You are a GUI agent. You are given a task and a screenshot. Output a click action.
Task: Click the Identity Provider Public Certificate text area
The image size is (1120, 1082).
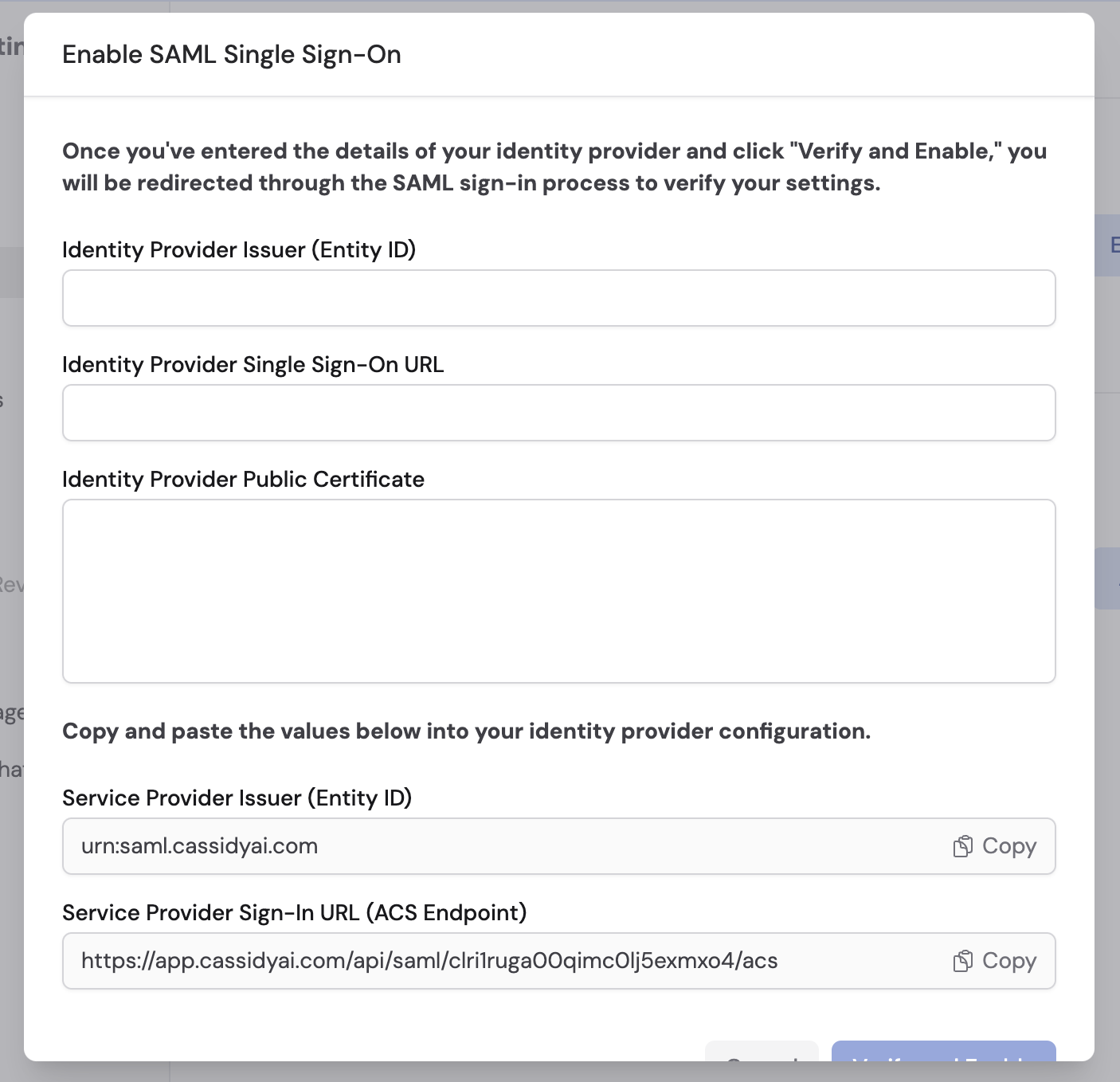[x=558, y=591]
